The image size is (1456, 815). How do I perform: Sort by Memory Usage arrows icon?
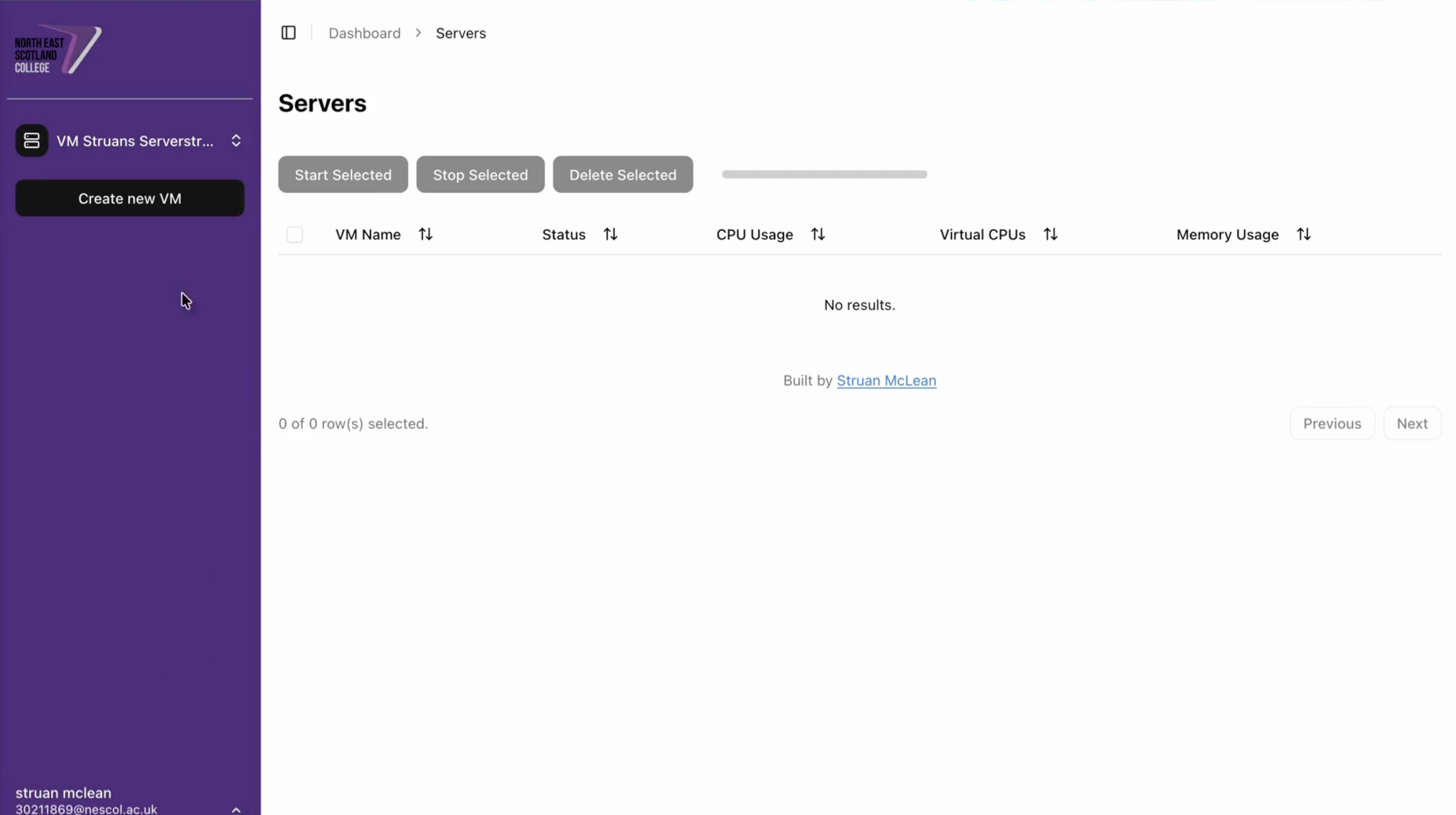1303,234
